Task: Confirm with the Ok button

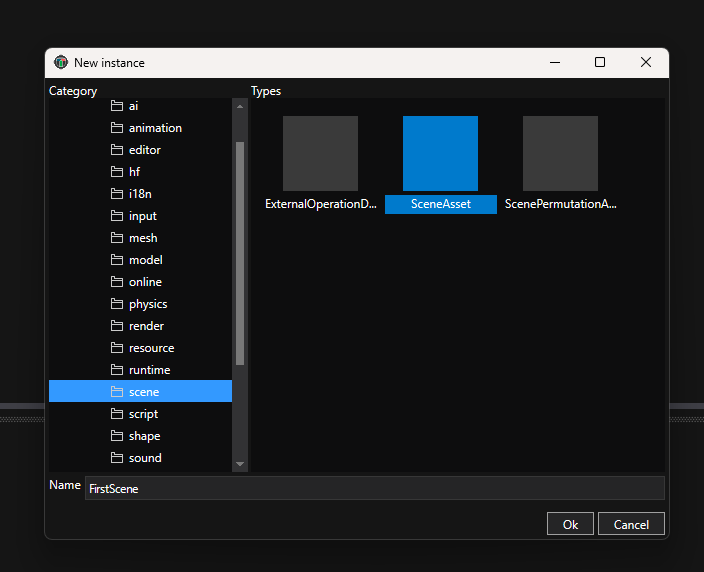Action: pos(570,524)
